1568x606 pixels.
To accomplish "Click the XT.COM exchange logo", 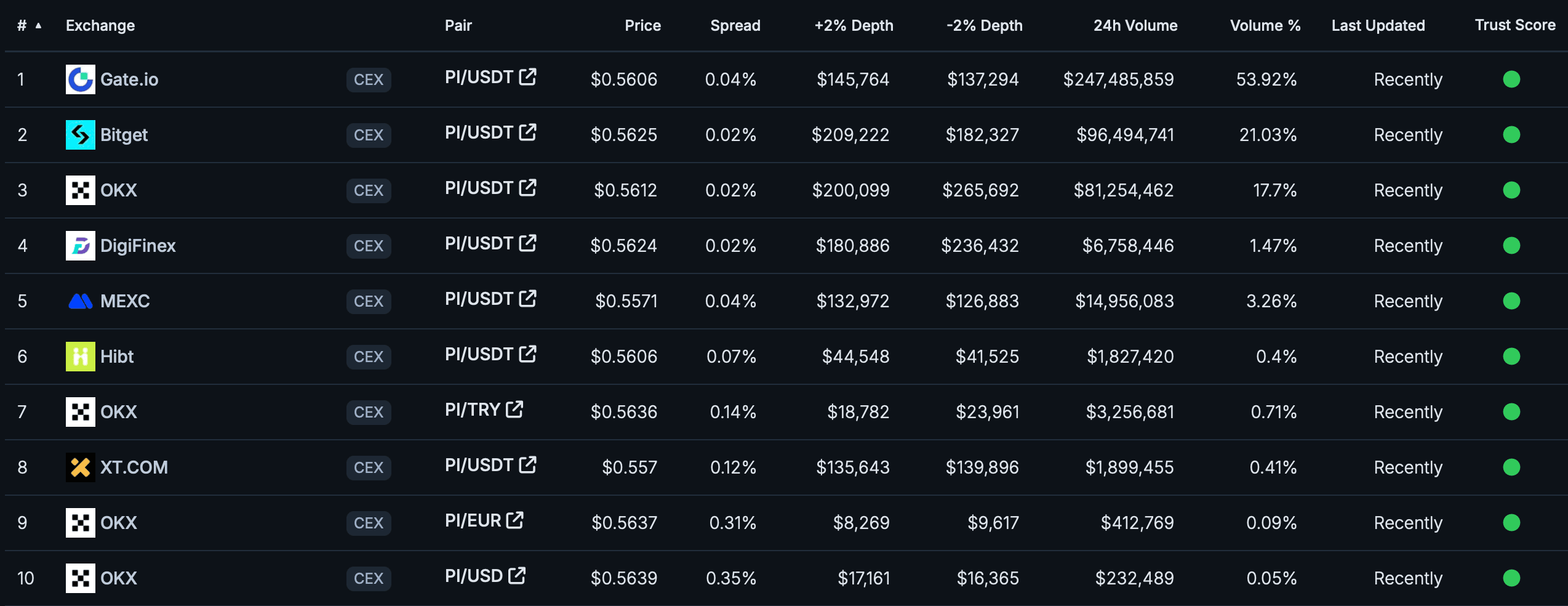I will pos(79,467).
